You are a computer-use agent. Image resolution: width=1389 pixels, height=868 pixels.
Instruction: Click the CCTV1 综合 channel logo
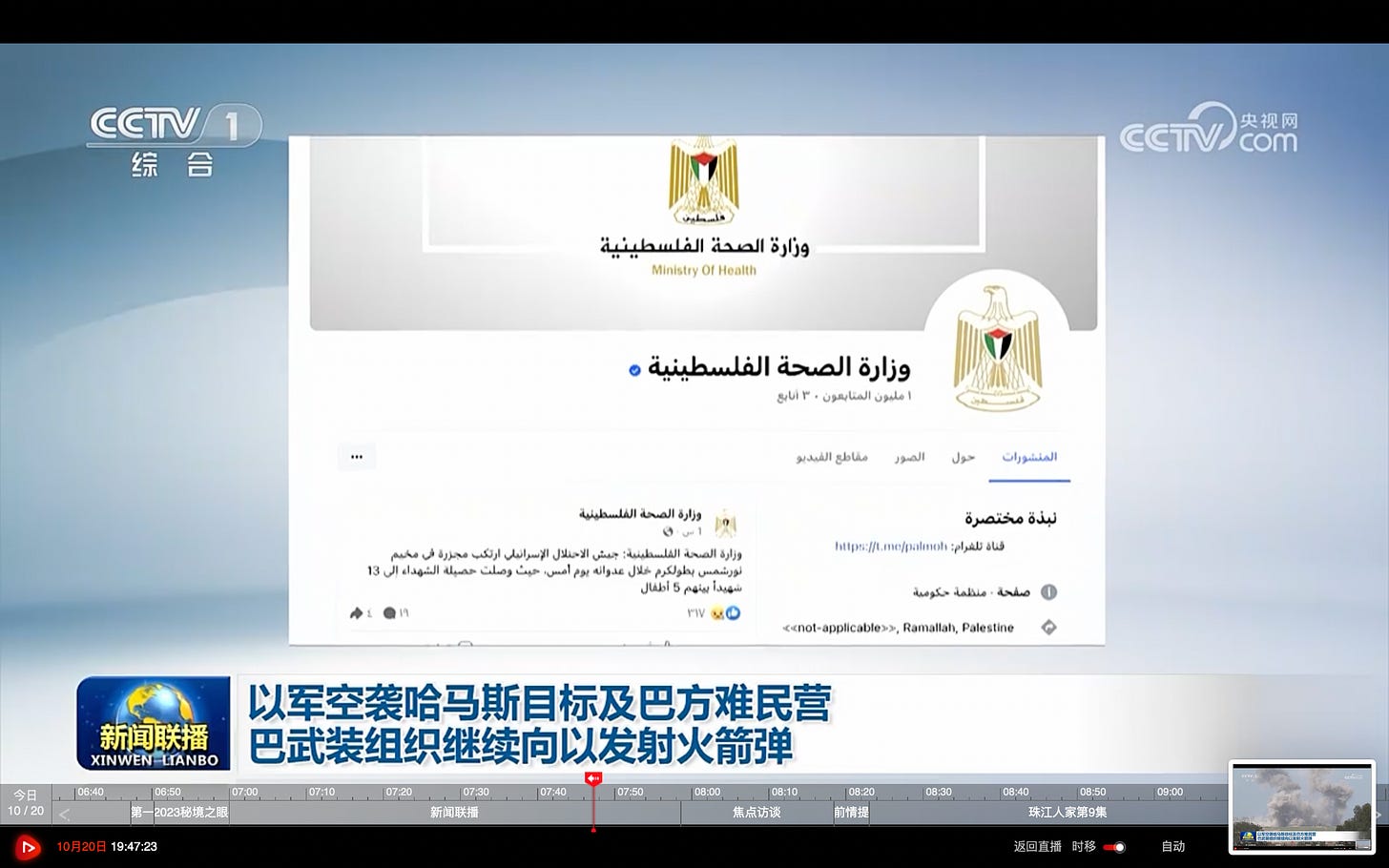point(174,140)
